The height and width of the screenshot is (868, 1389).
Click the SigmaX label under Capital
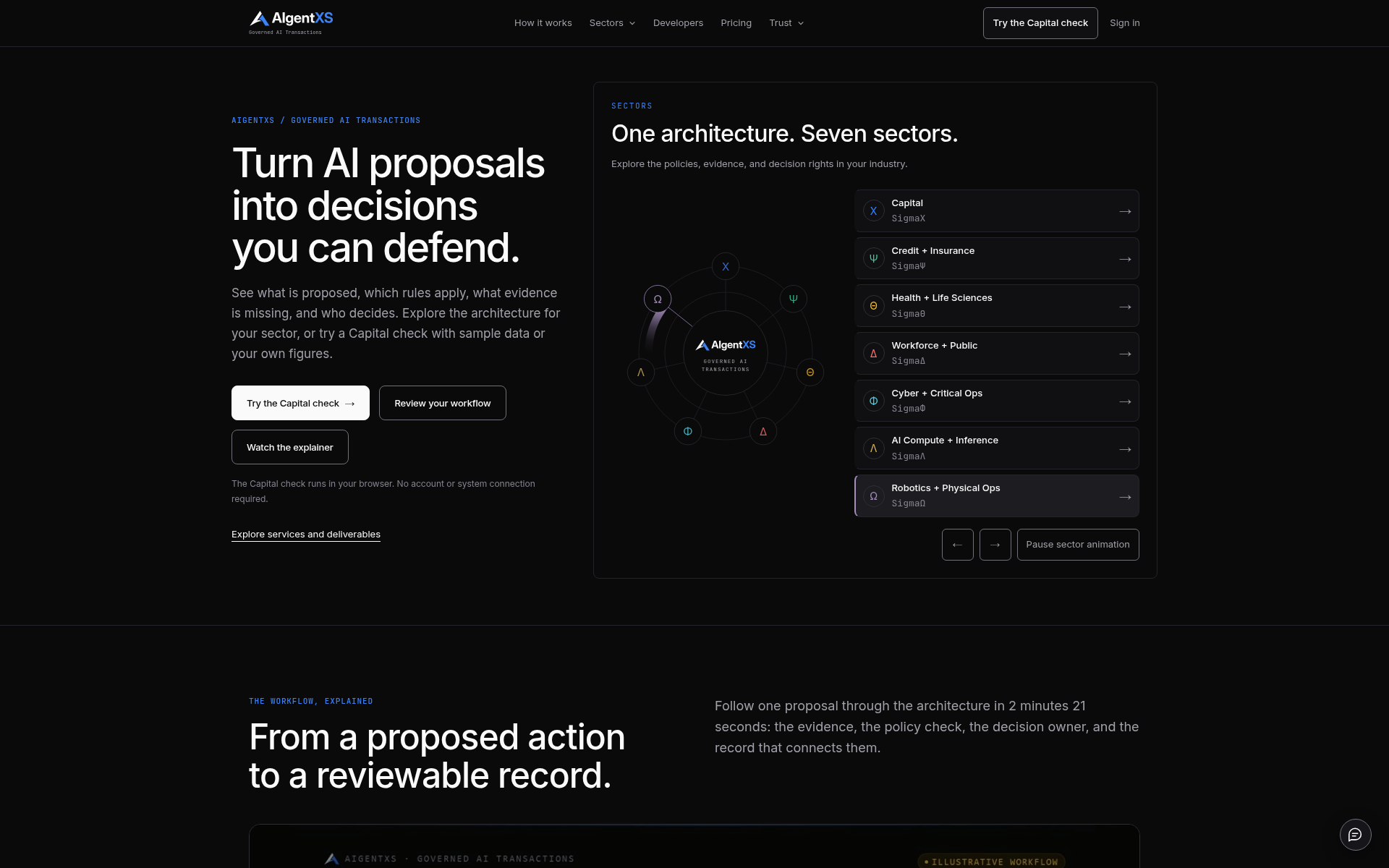[x=908, y=218]
